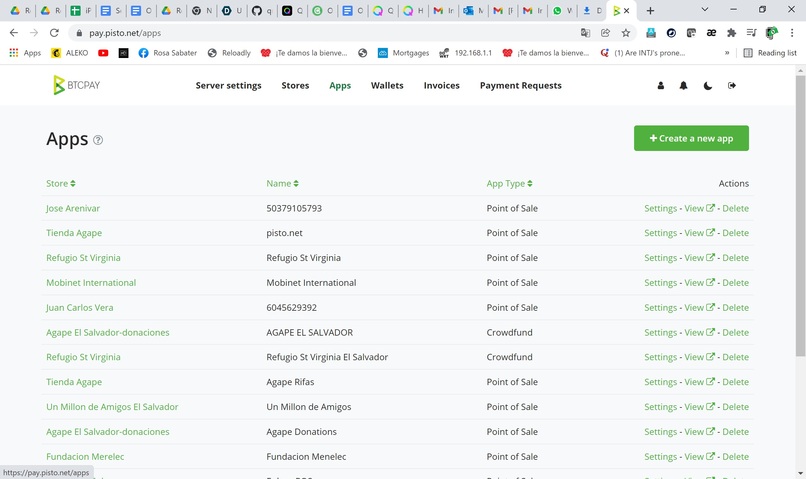Open the Apps shortcut in bookmarks bar
Viewport: 806px width, 479px height.
25,53
